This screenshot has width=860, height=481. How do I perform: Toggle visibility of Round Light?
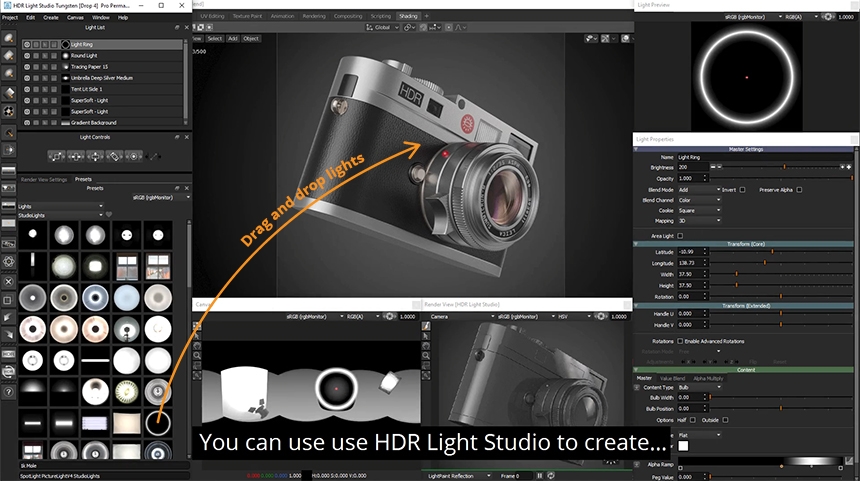point(27,55)
